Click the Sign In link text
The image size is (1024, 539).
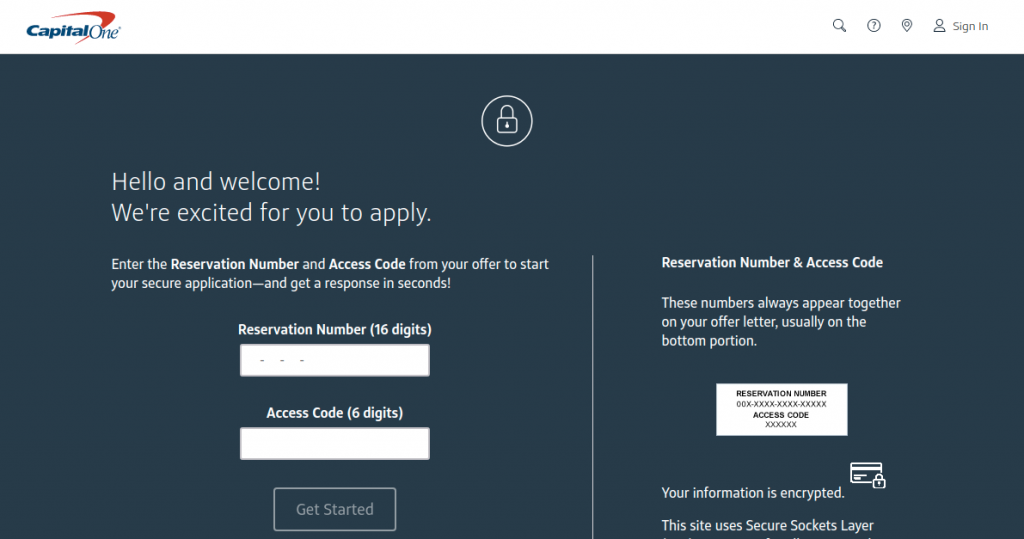tap(970, 27)
